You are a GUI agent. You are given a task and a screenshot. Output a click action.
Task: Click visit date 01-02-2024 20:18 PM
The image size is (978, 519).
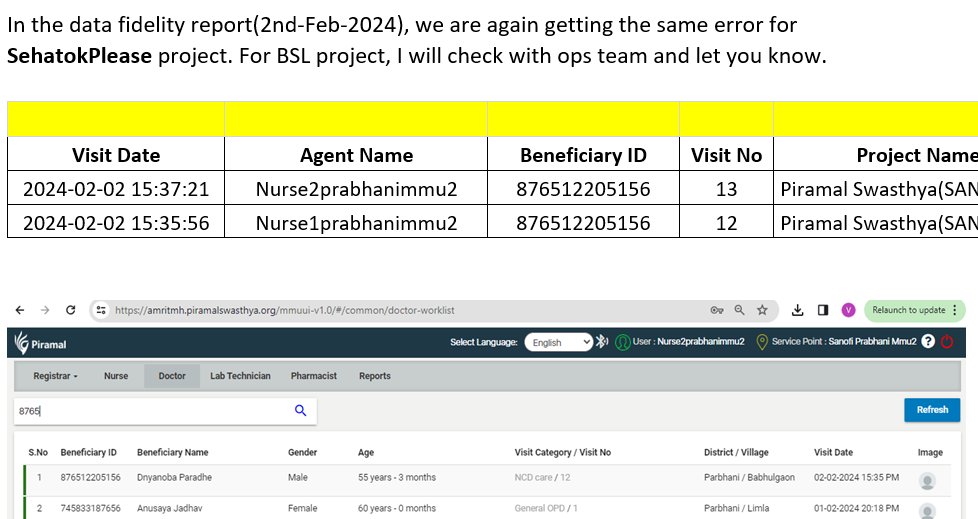(856, 508)
